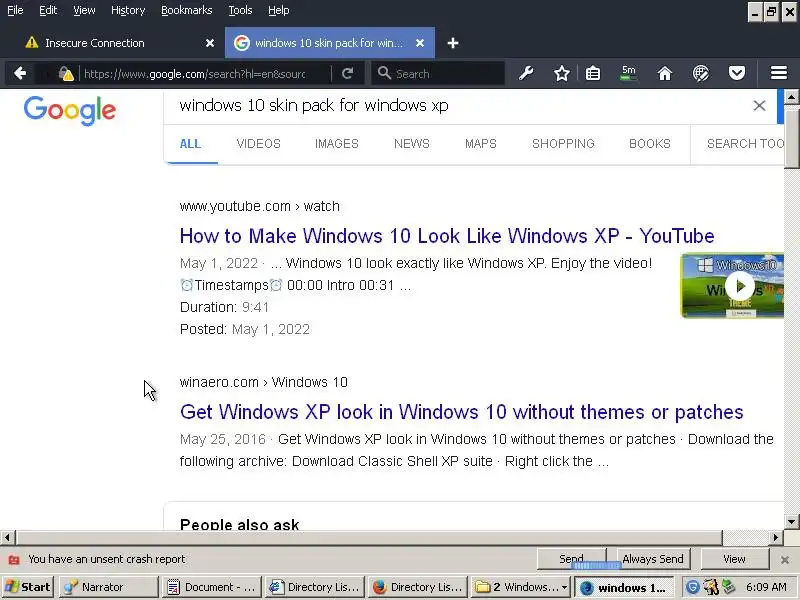Viewport: 800px width, 600px height.
Task: Click the Google tray icon in system tray
Action: (x=692, y=587)
